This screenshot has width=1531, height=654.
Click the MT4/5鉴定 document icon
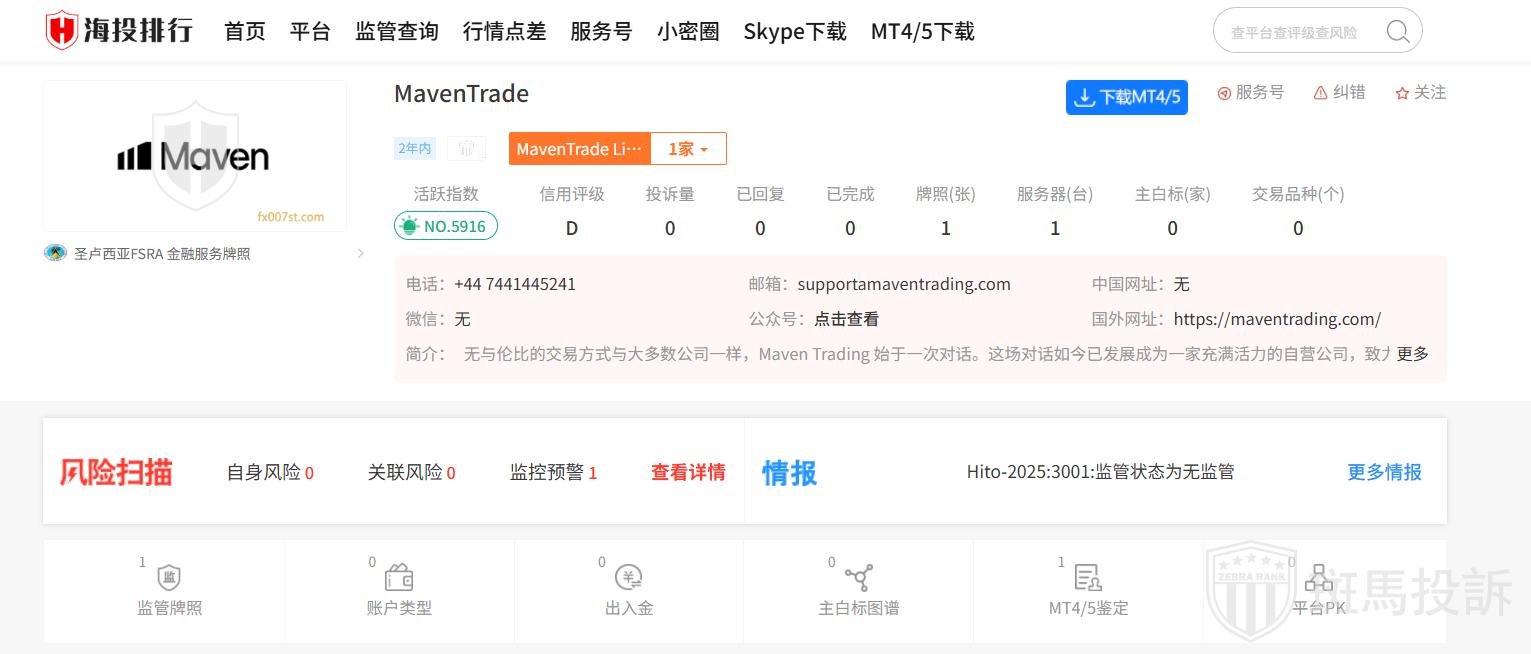tap(1088, 578)
